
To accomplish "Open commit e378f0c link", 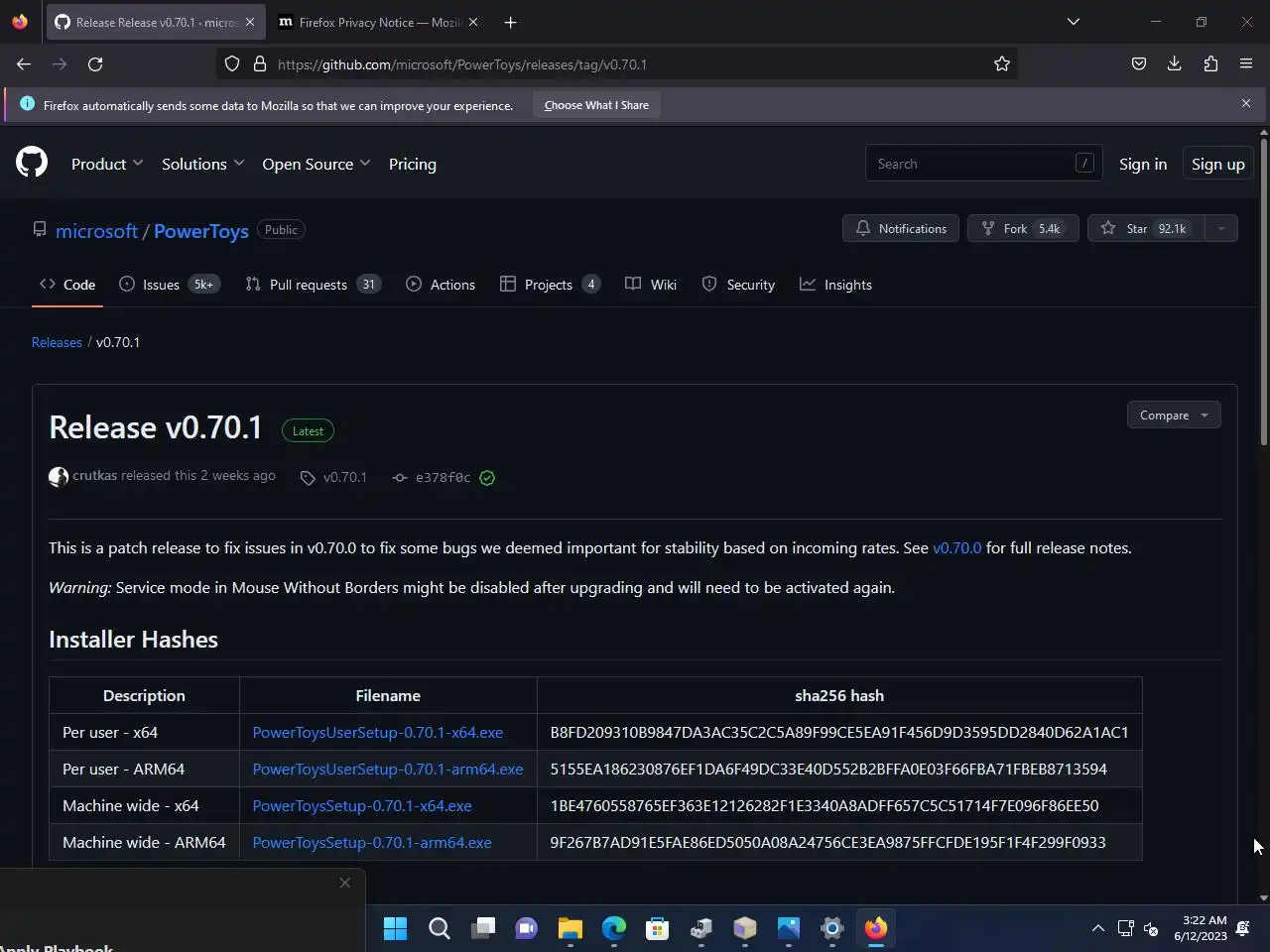I will (x=432, y=477).
